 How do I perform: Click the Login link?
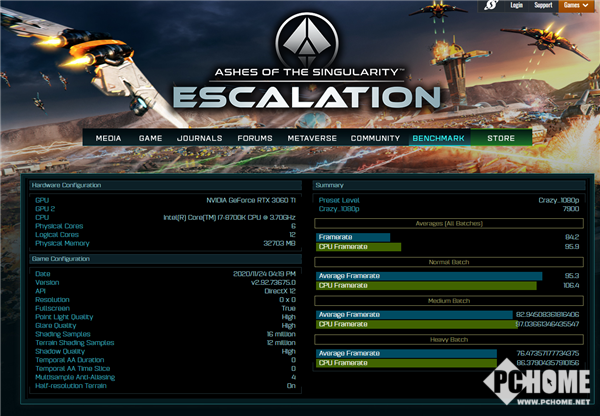[516, 6]
